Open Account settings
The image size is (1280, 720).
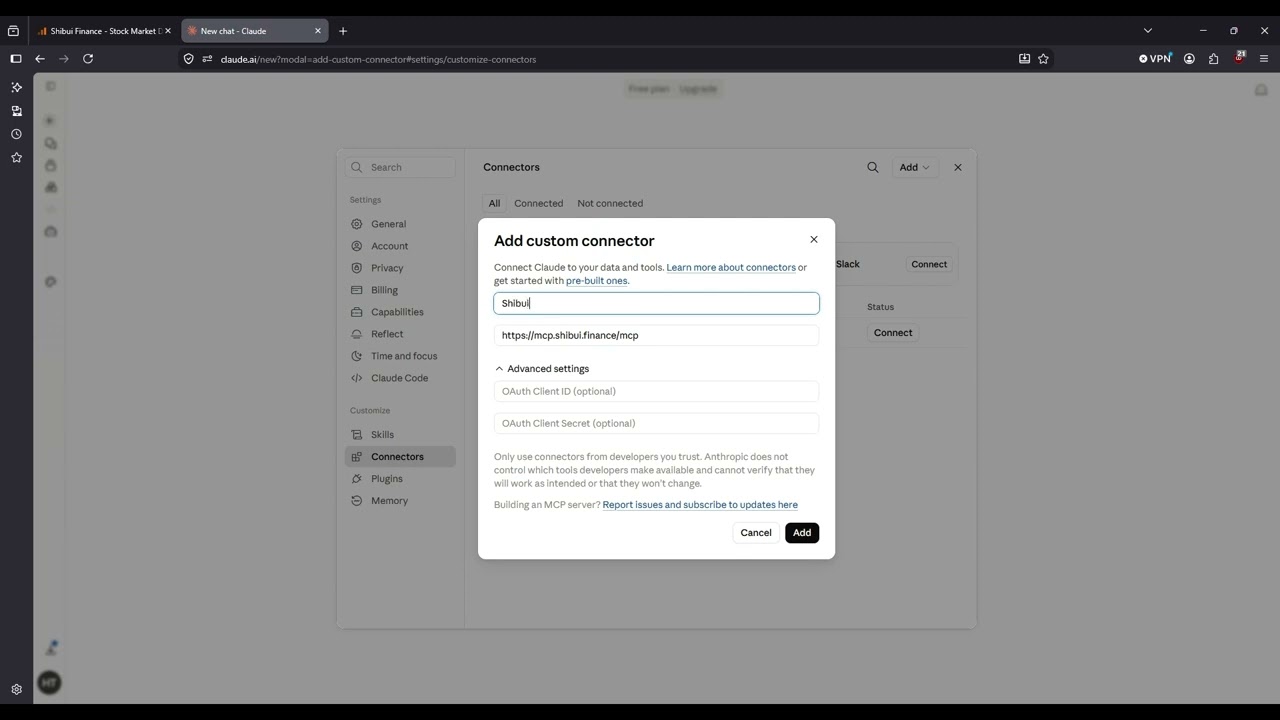[400, 246]
